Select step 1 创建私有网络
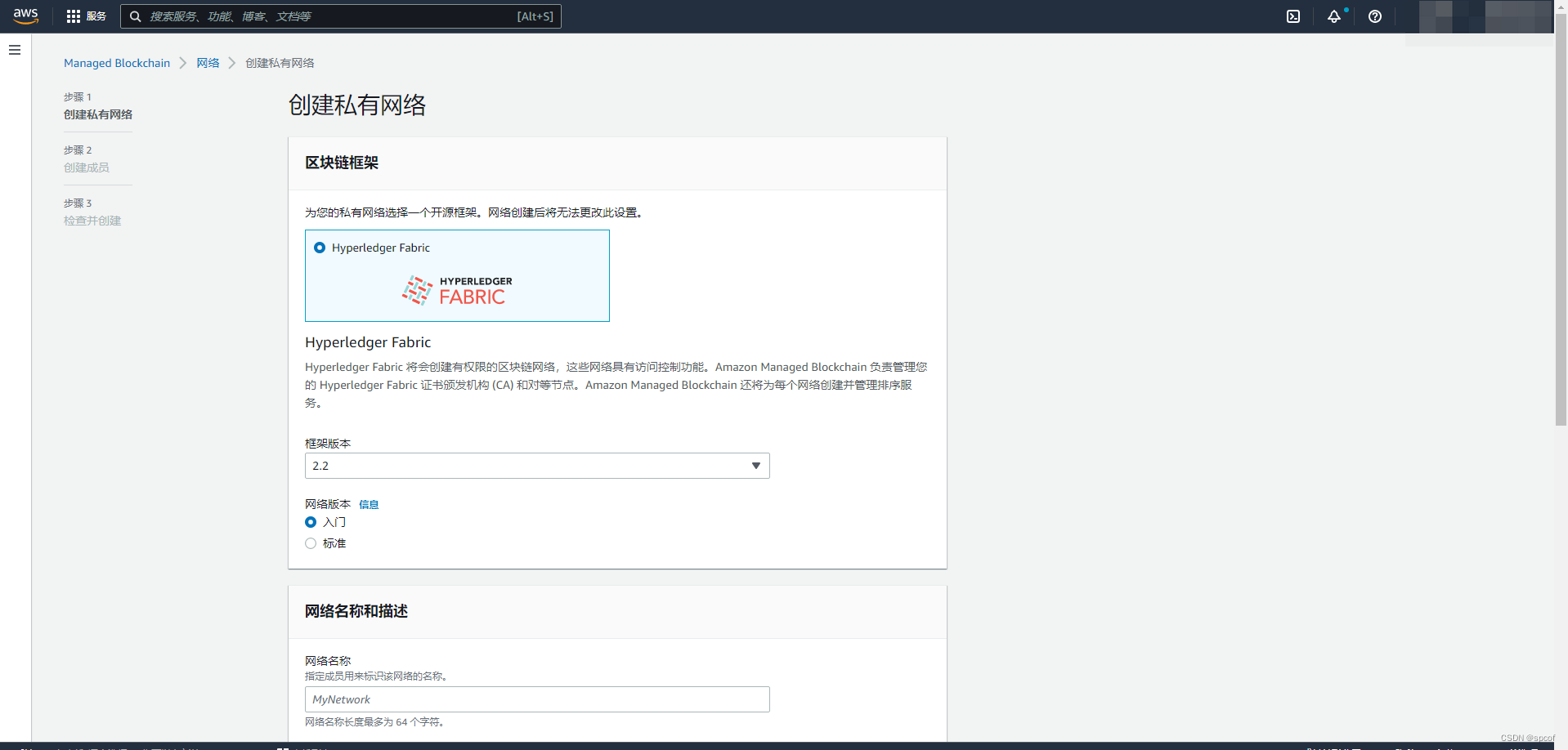Screen dimensions: 1568x750 [98, 114]
